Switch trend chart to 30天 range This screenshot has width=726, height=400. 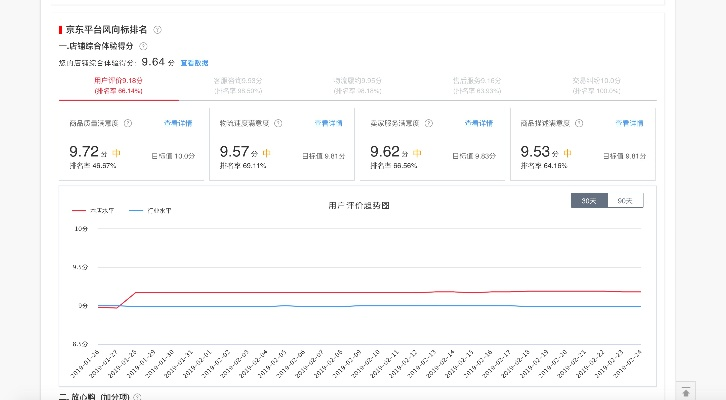point(589,201)
